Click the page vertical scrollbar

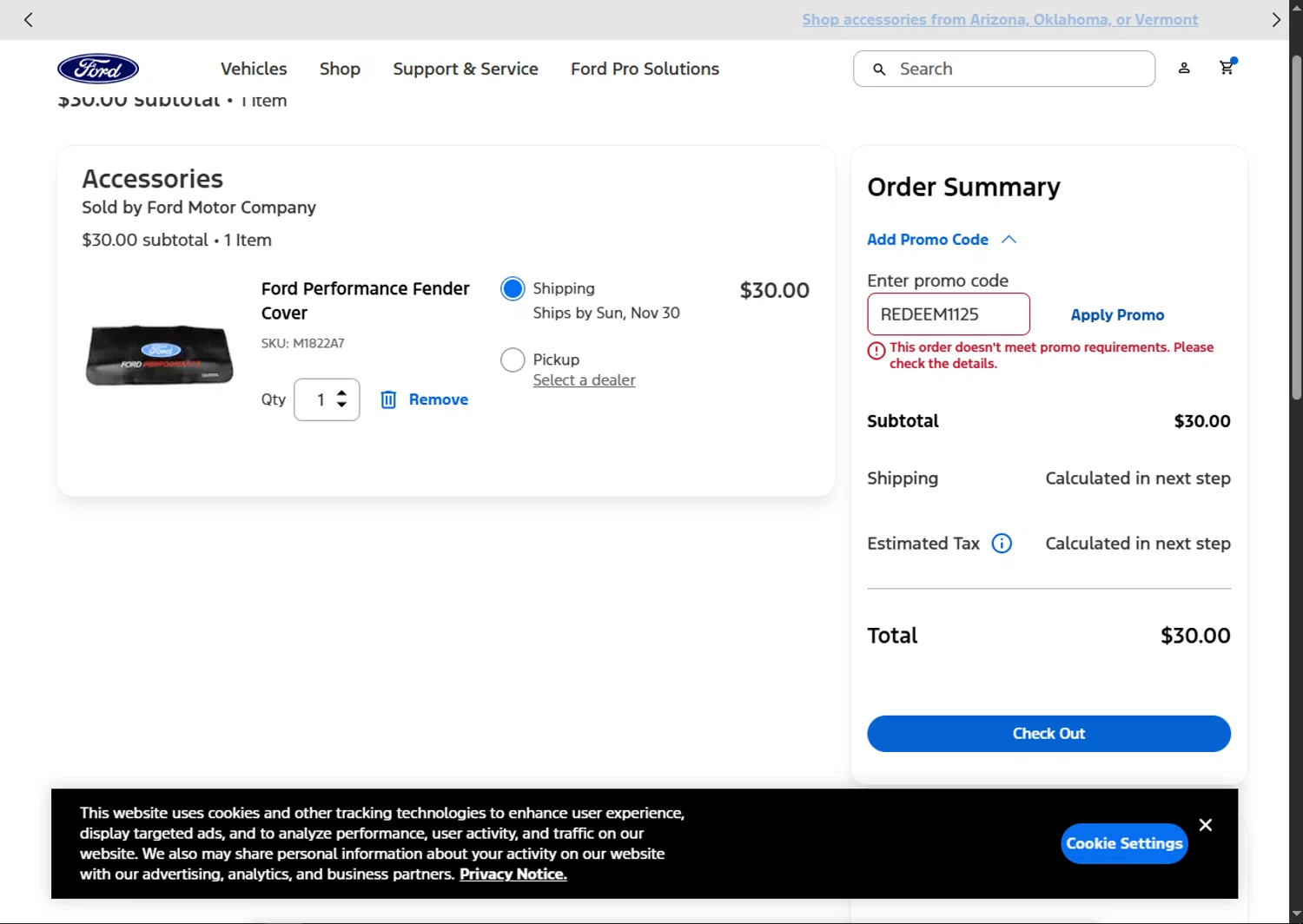coord(1296,228)
